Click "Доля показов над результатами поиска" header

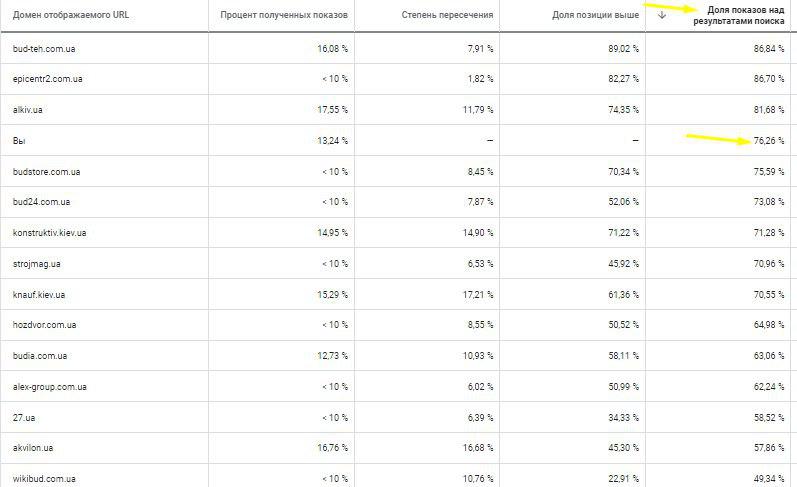coord(738,15)
